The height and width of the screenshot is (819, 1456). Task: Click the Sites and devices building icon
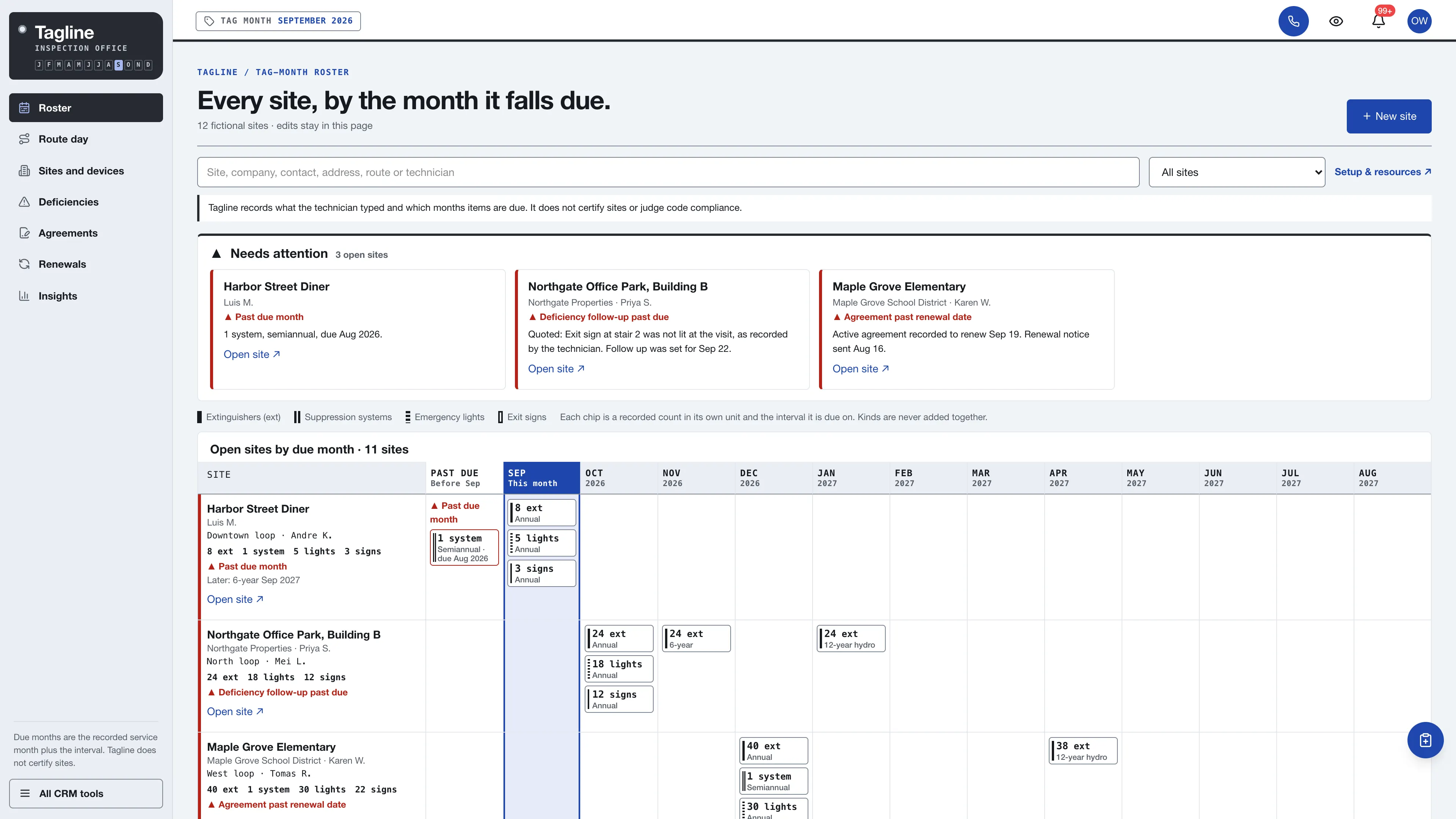[24, 171]
